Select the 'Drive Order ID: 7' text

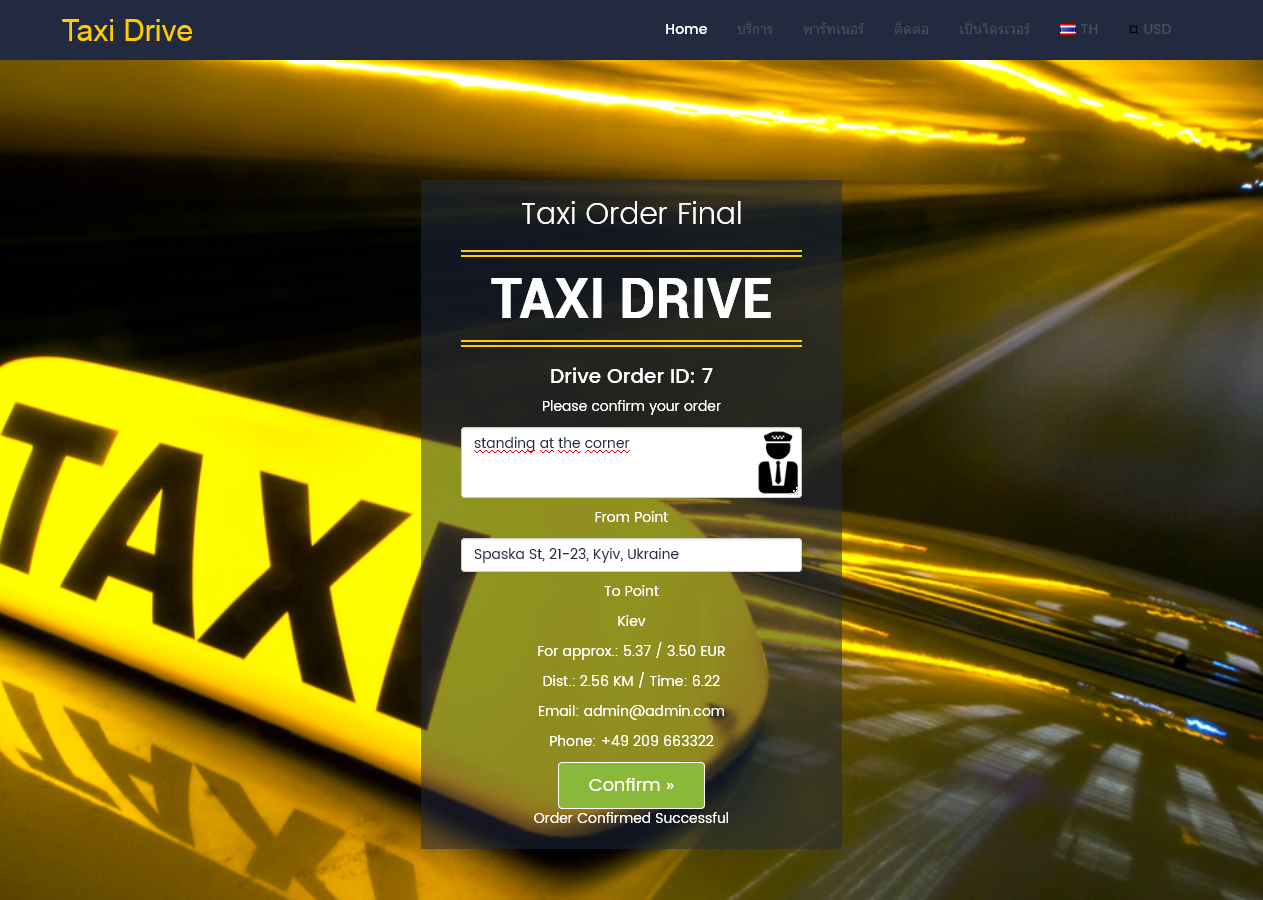631,376
